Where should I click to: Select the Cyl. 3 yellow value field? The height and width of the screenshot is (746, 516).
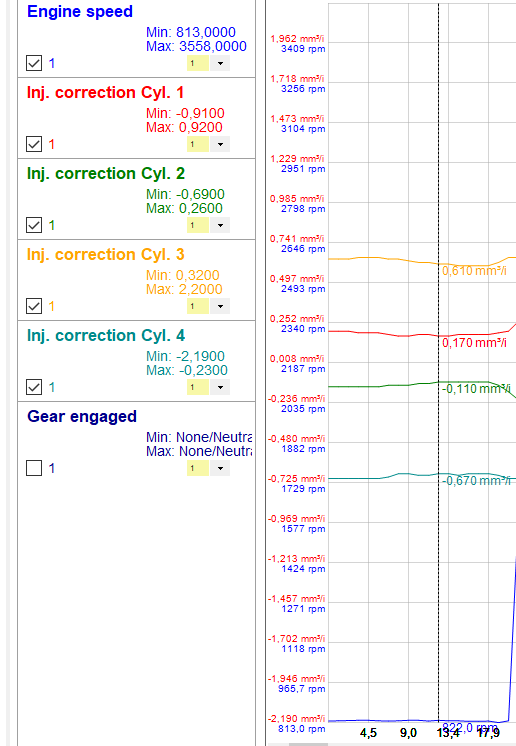pyautogui.click(x=198, y=306)
